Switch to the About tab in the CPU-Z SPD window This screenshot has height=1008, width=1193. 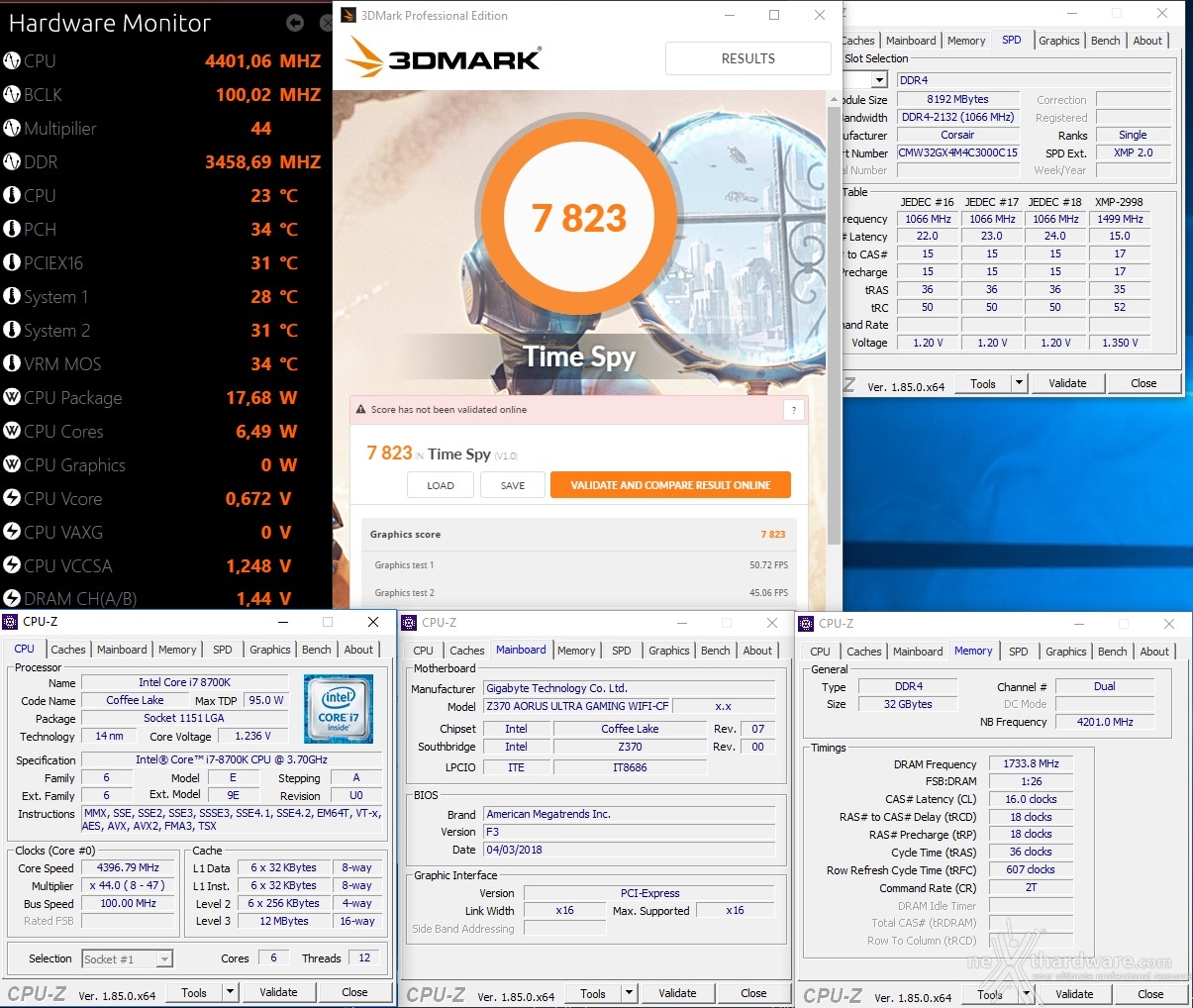click(1147, 41)
